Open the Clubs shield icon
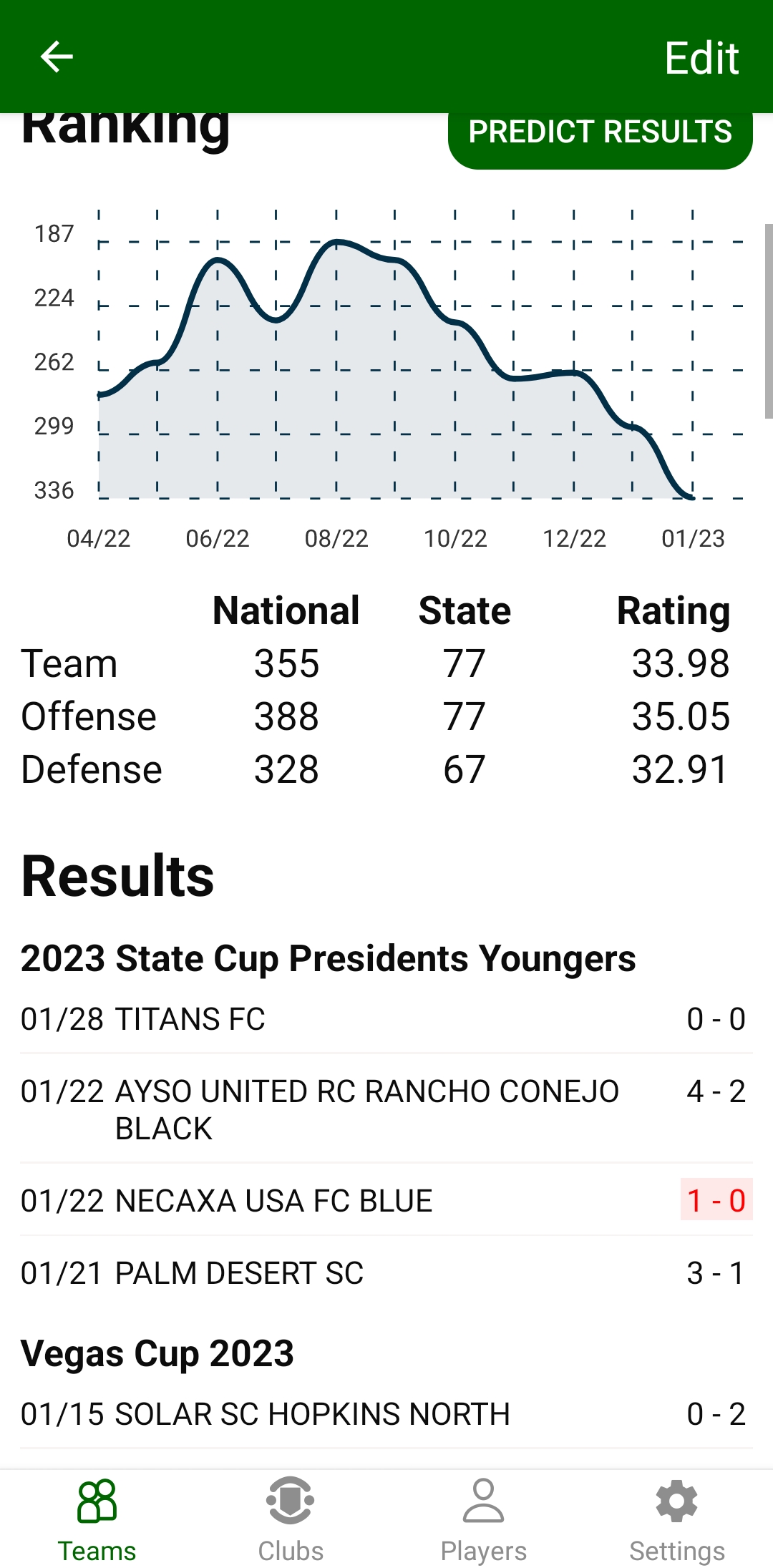Viewport: 773px width, 1568px height. point(290,1501)
